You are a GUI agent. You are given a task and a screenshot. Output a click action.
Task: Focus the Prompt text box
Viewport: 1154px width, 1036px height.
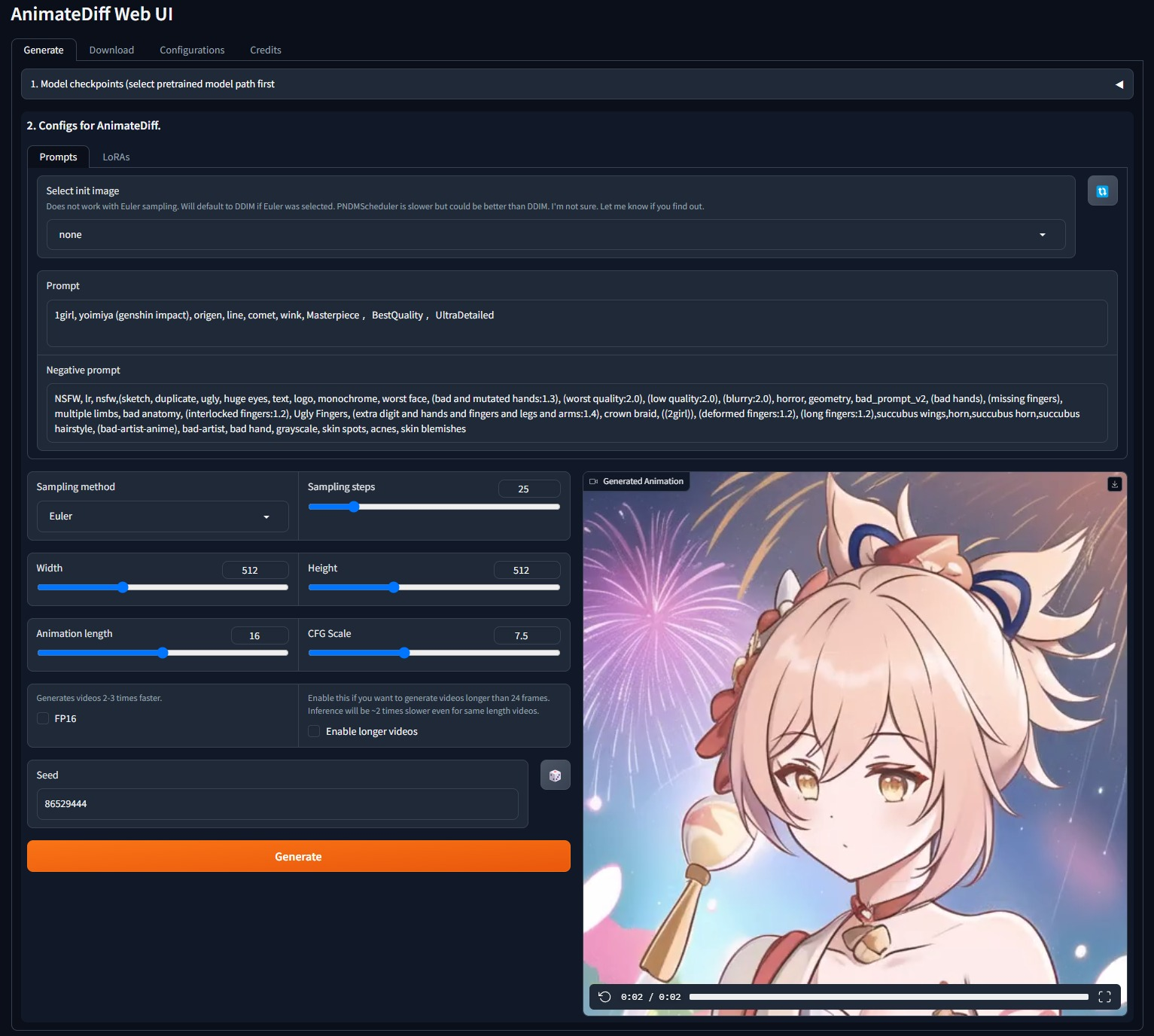pyautogui.click(x=577, y=323)
